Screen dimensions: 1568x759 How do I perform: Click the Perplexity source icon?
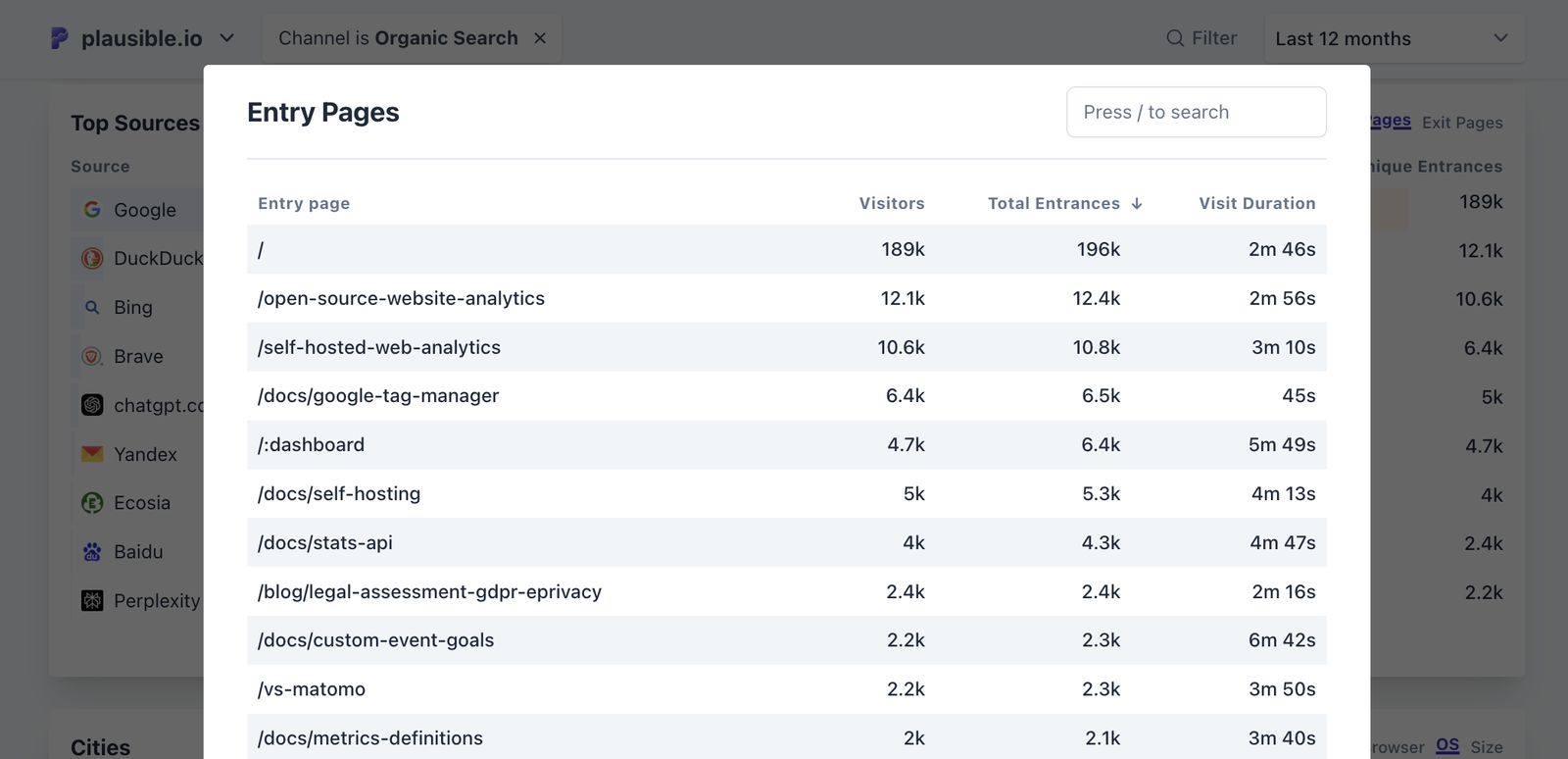pyautogui.click(x=92, y=601)
